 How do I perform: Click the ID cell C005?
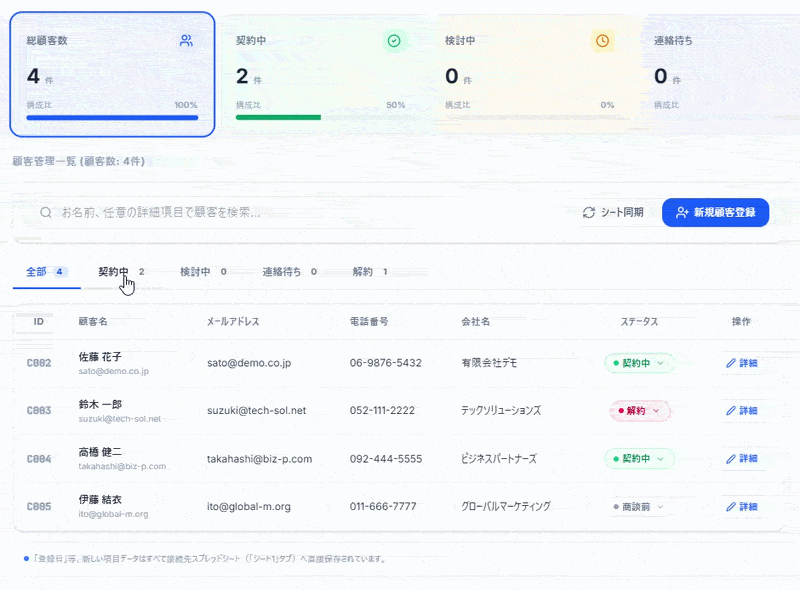(39, 506)
